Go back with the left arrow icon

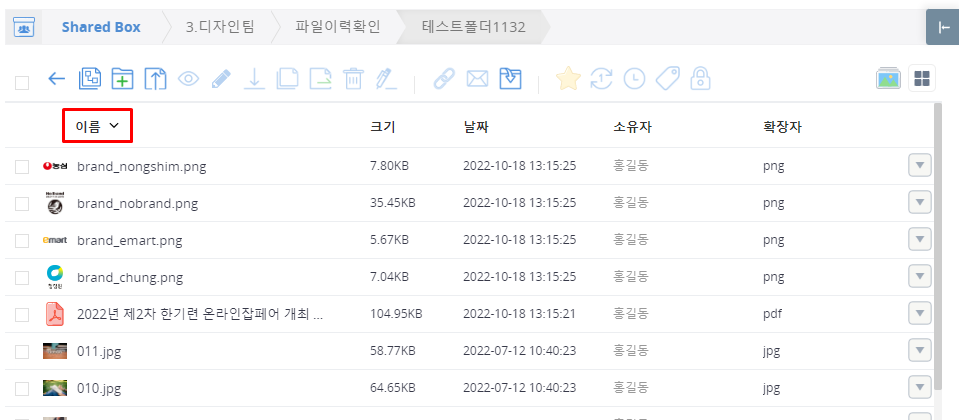(x=56, y=79)
